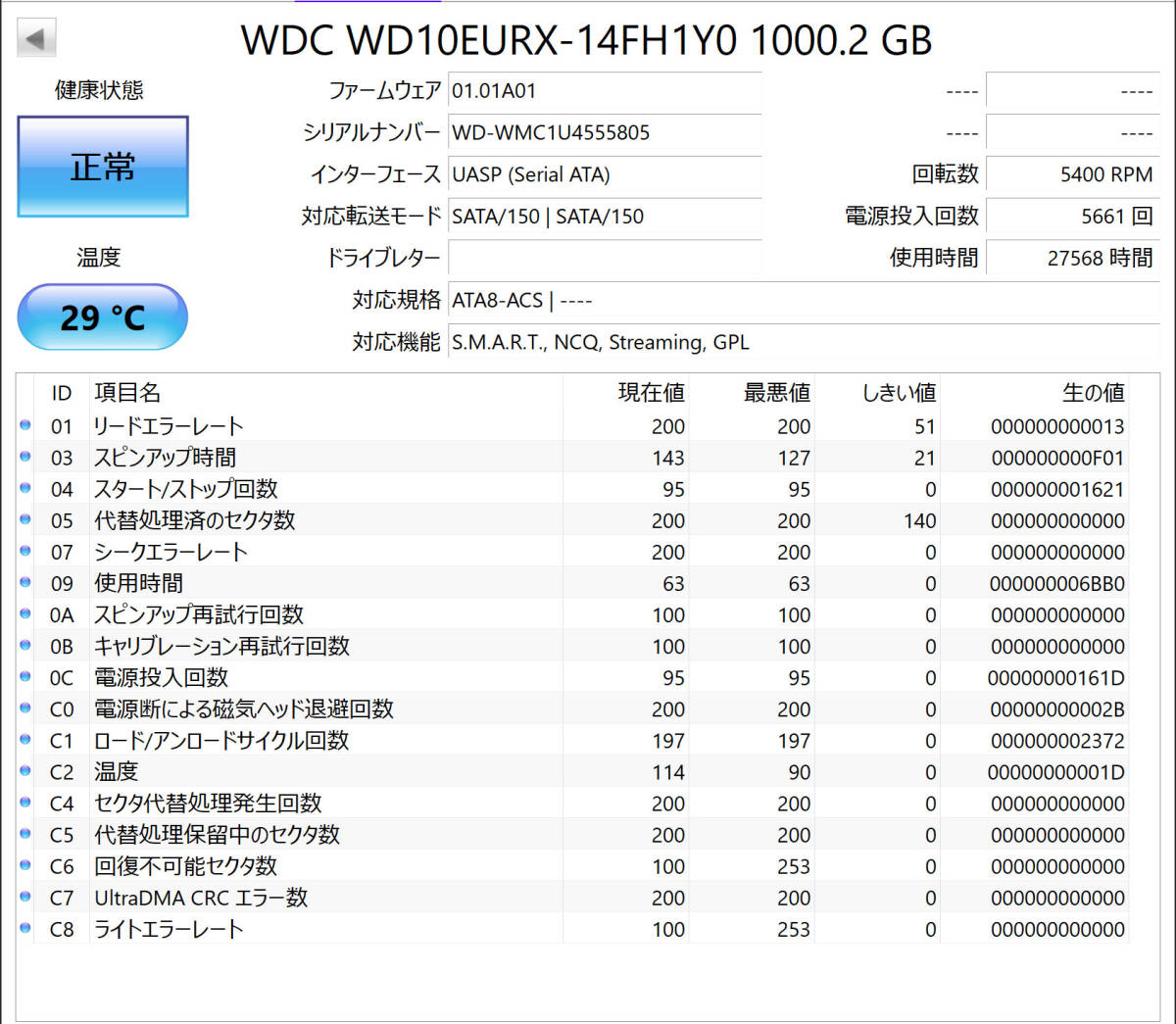The image size is (1176, 1024).
Task: Click status dot for 代替処理保留中のセクタ数 row
Action: (x=25, y=833)
